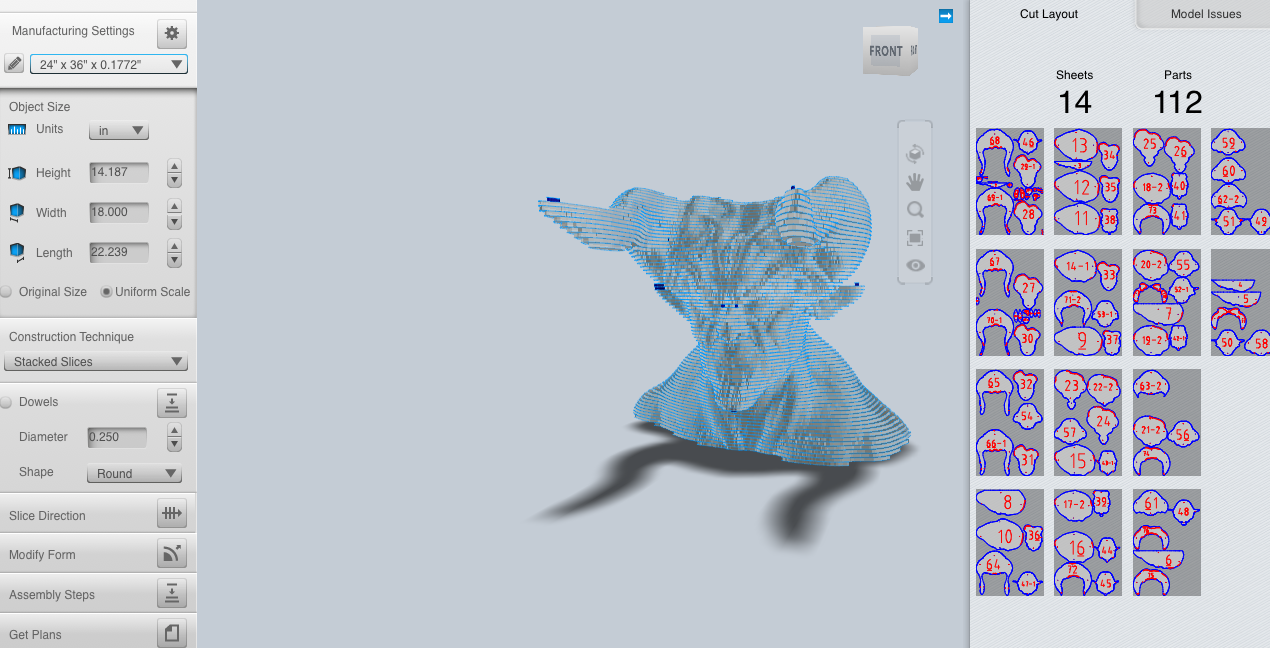Open the Construction Technique Stacked Slices dropdown
Viewport: 1270px width, 648px height.
coord(95,361)
